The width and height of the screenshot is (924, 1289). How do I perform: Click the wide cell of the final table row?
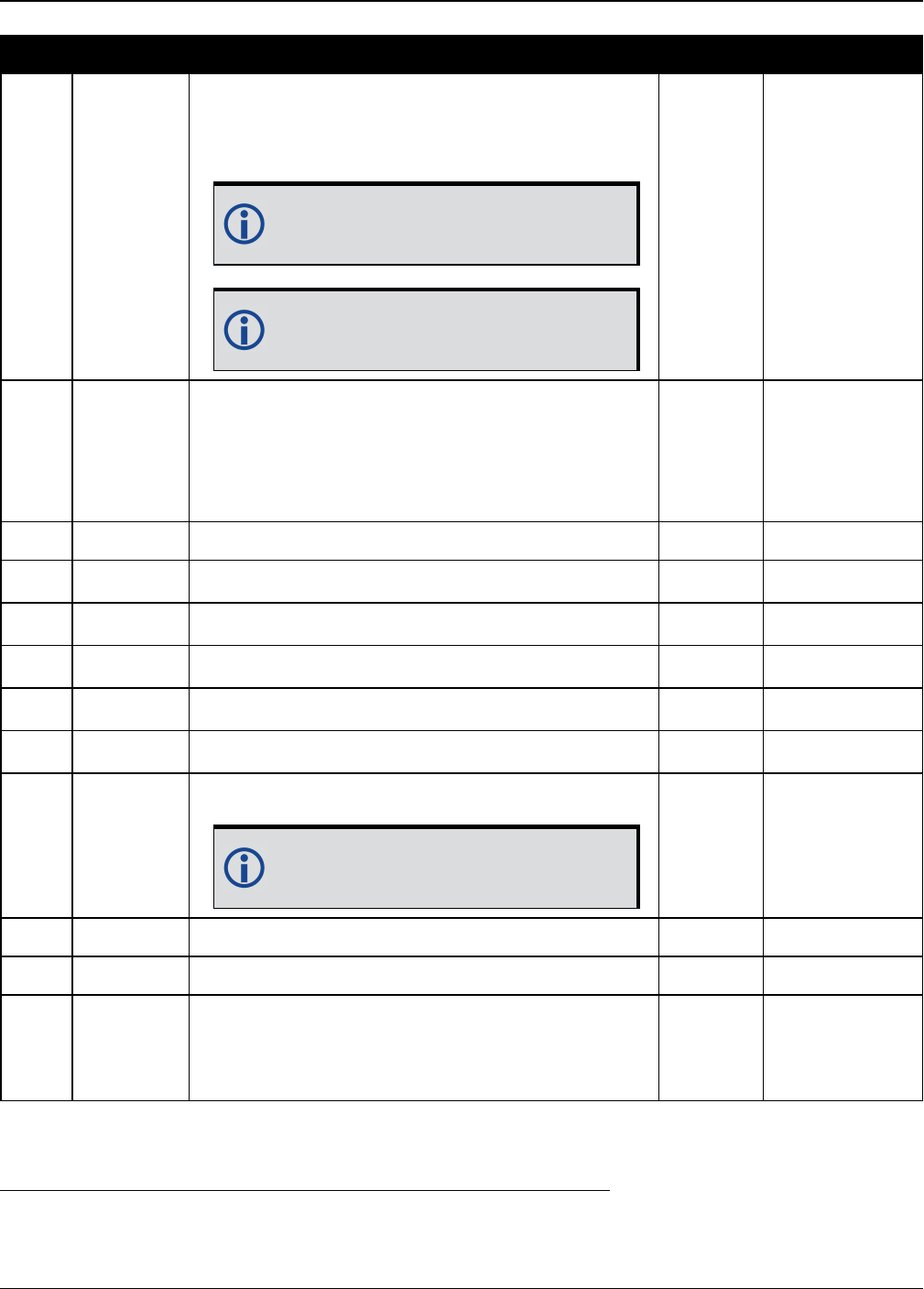(x=424, y=1048)
